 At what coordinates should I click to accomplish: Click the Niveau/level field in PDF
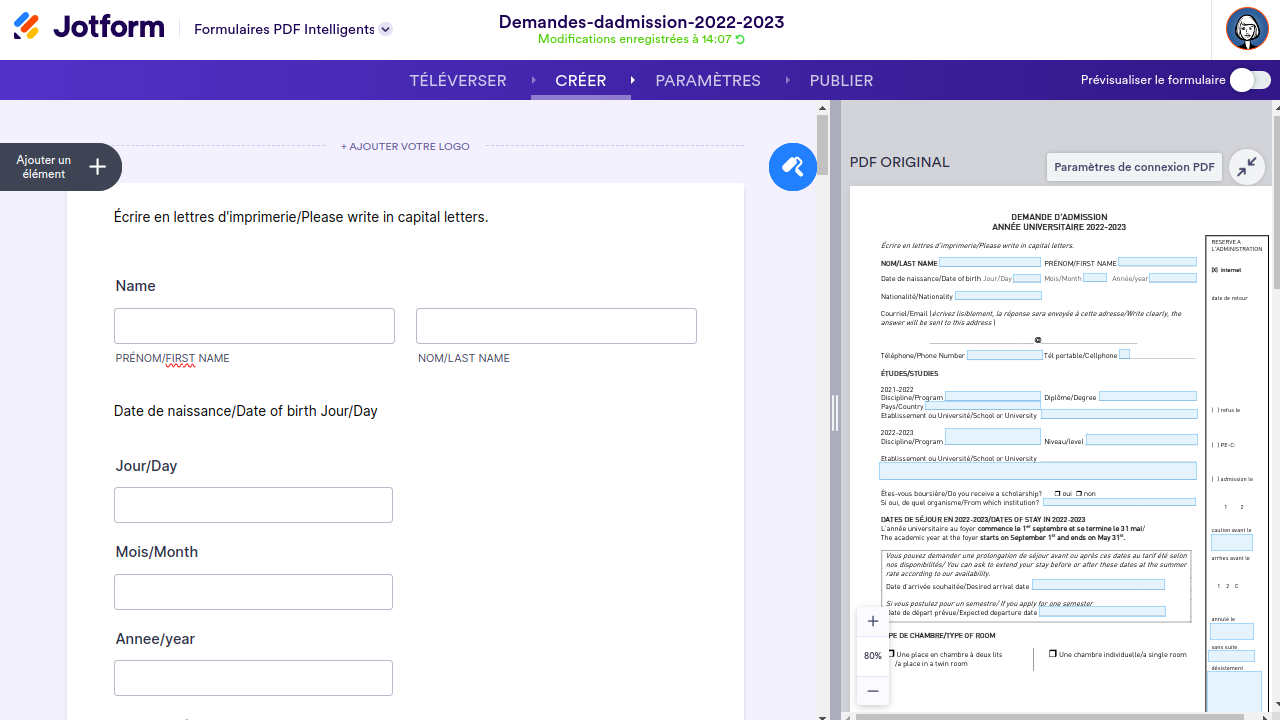pyautogui.click(x=1141, y=440)
